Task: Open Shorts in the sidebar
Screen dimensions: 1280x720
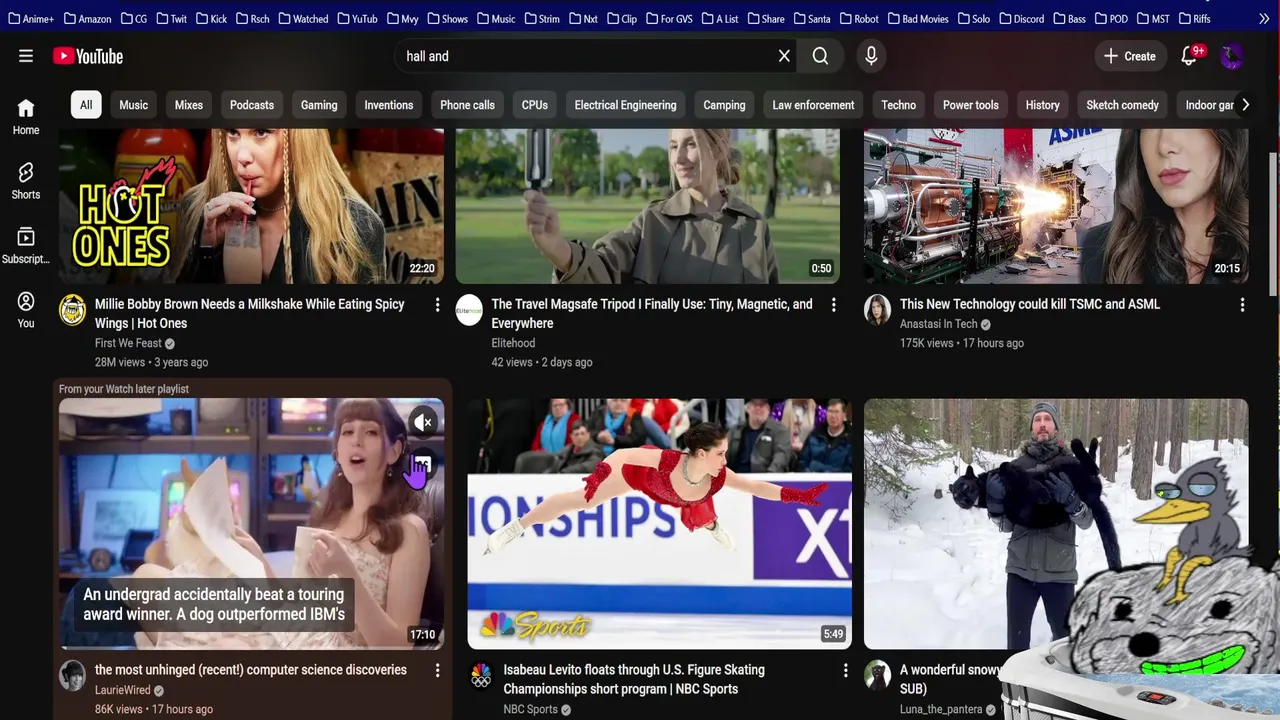Action: (x=26, y=181)
